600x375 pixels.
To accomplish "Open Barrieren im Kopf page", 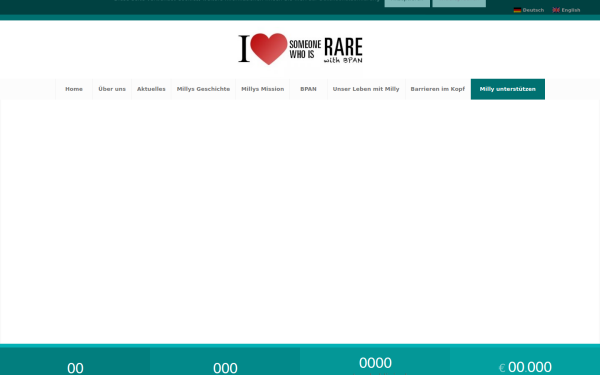I will tap(437, 89).
